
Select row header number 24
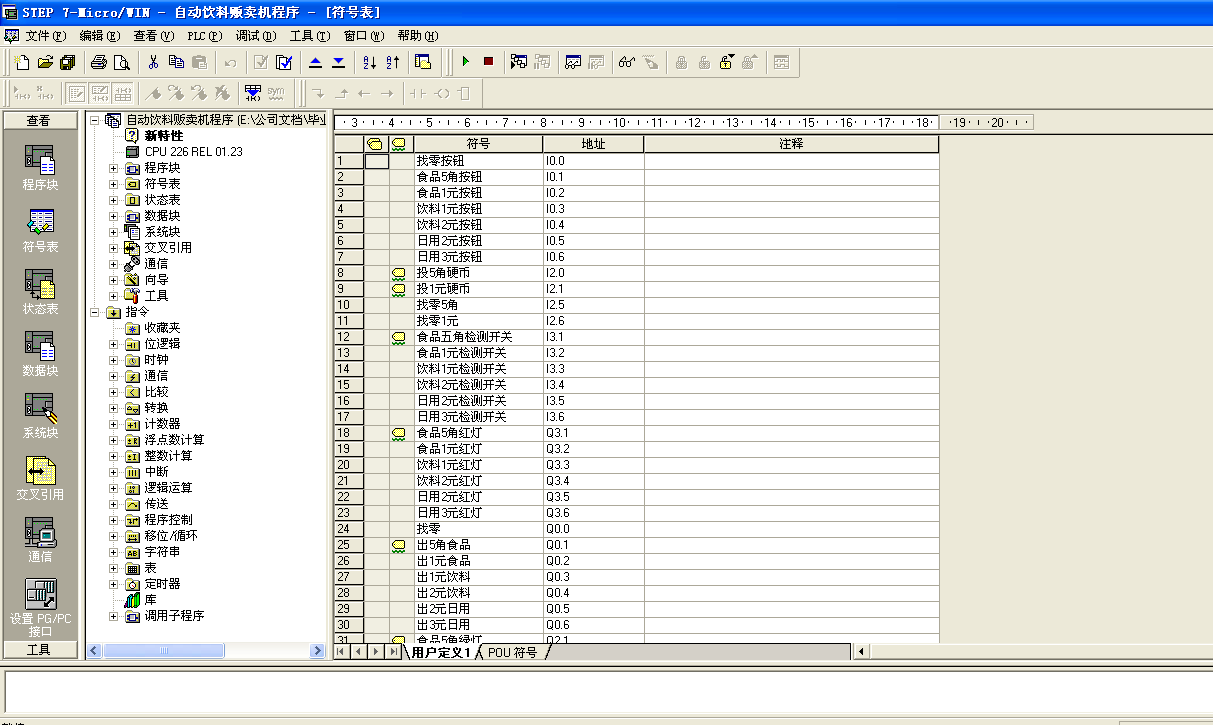(348, 528)
